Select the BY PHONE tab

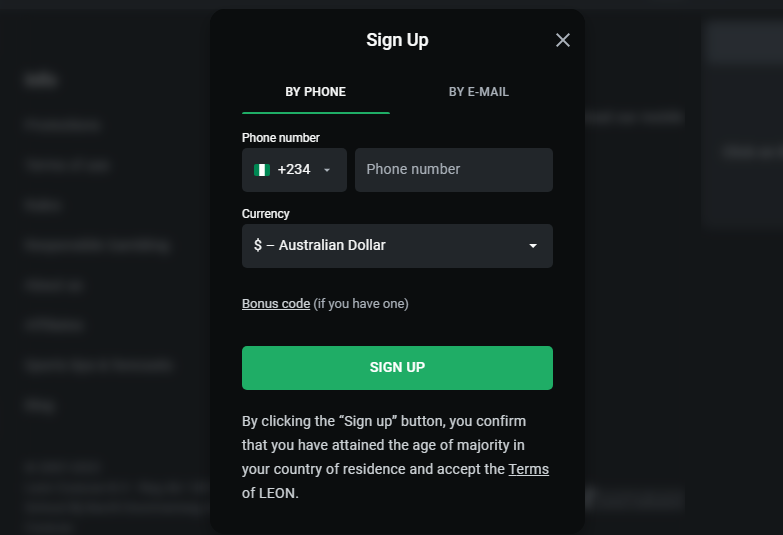[x=316, y=92]
